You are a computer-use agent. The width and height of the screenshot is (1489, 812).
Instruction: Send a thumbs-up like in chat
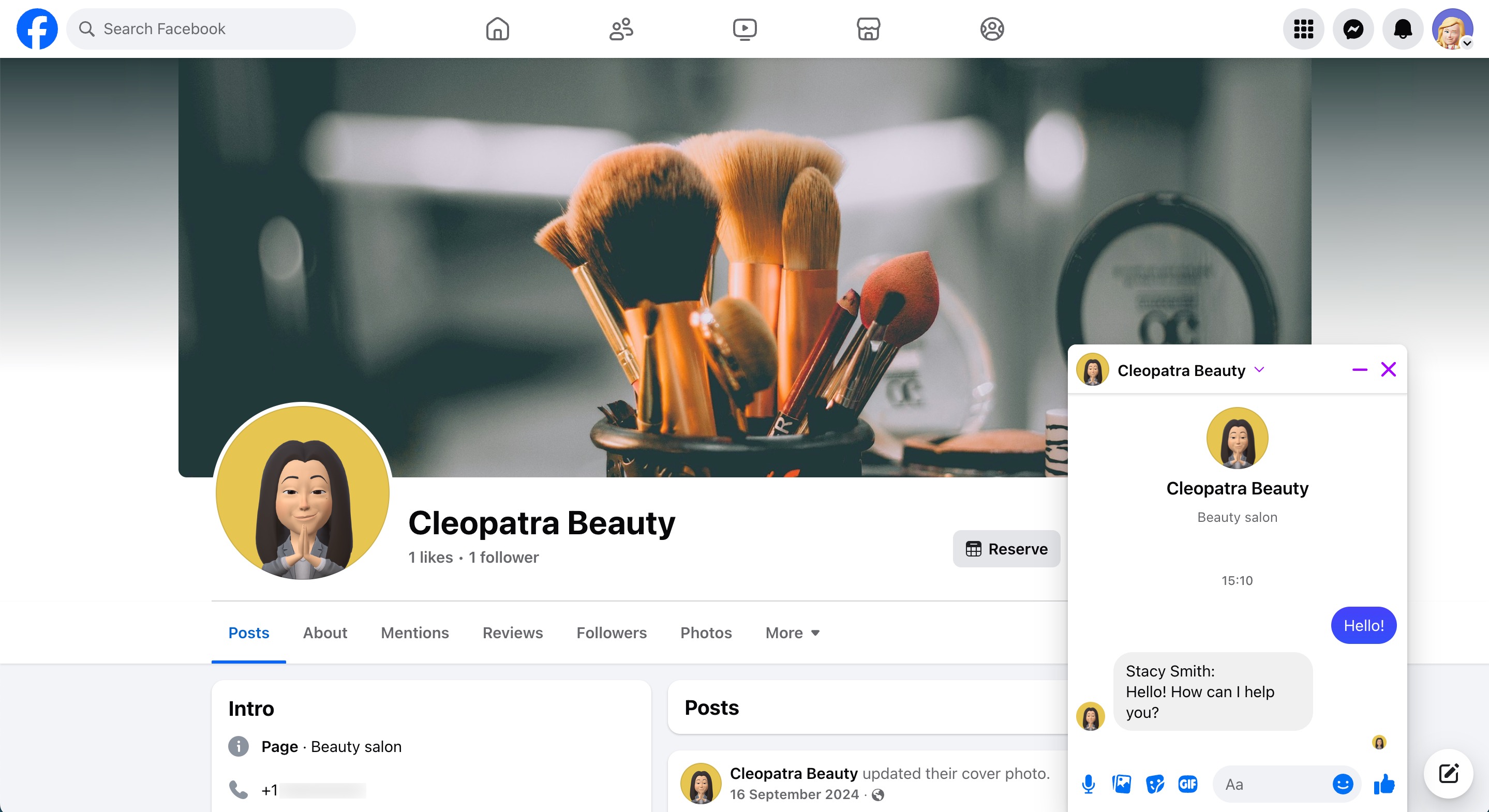1384,784
